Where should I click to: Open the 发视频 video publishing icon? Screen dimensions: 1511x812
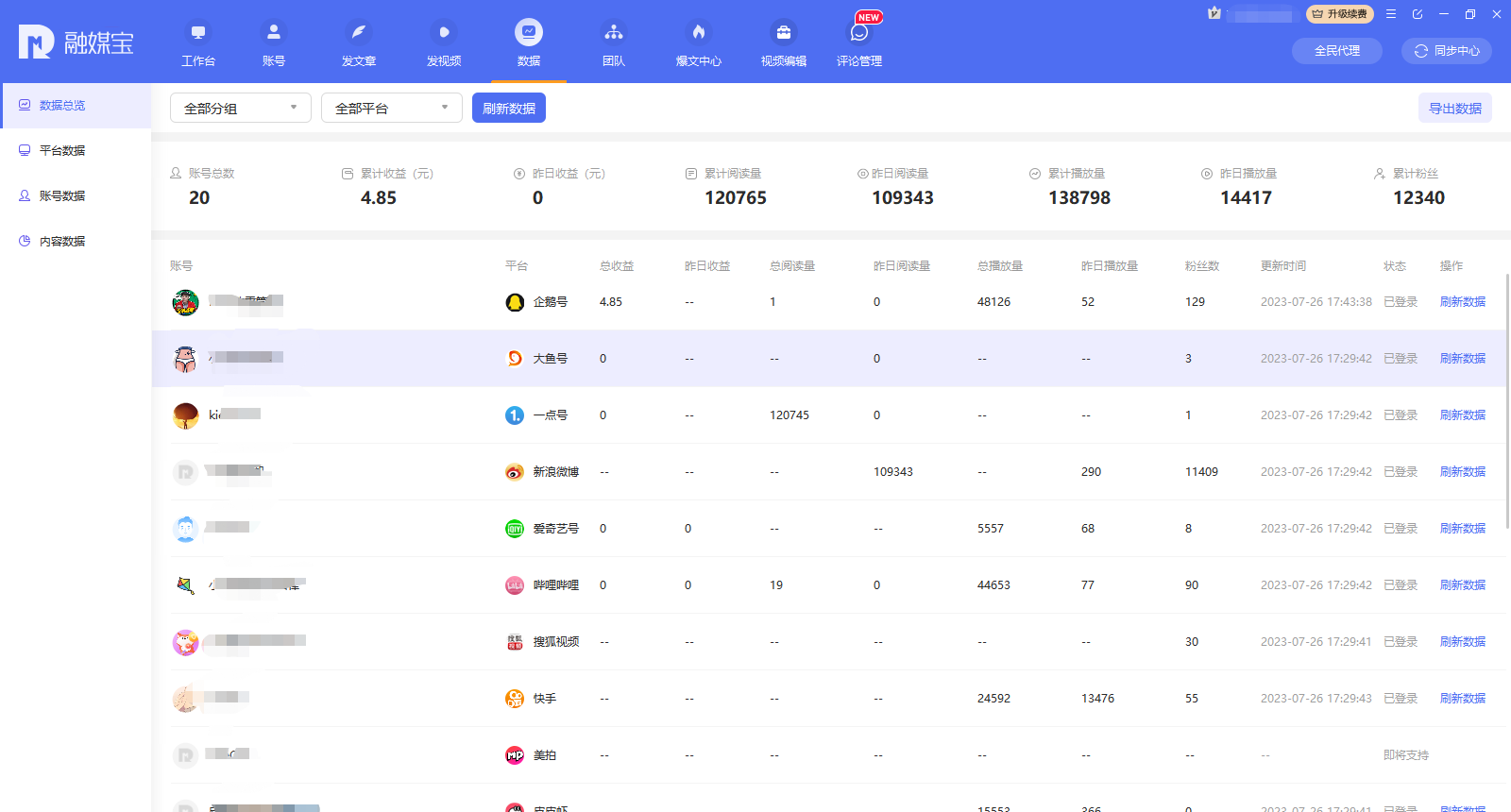(x=444, y=33)
